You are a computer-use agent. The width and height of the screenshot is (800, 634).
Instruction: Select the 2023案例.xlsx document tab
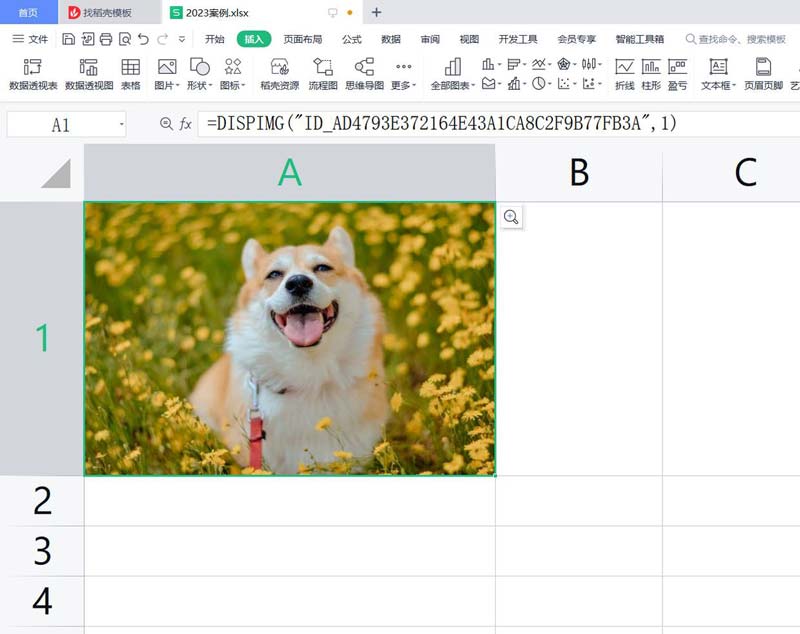point(263,12)
